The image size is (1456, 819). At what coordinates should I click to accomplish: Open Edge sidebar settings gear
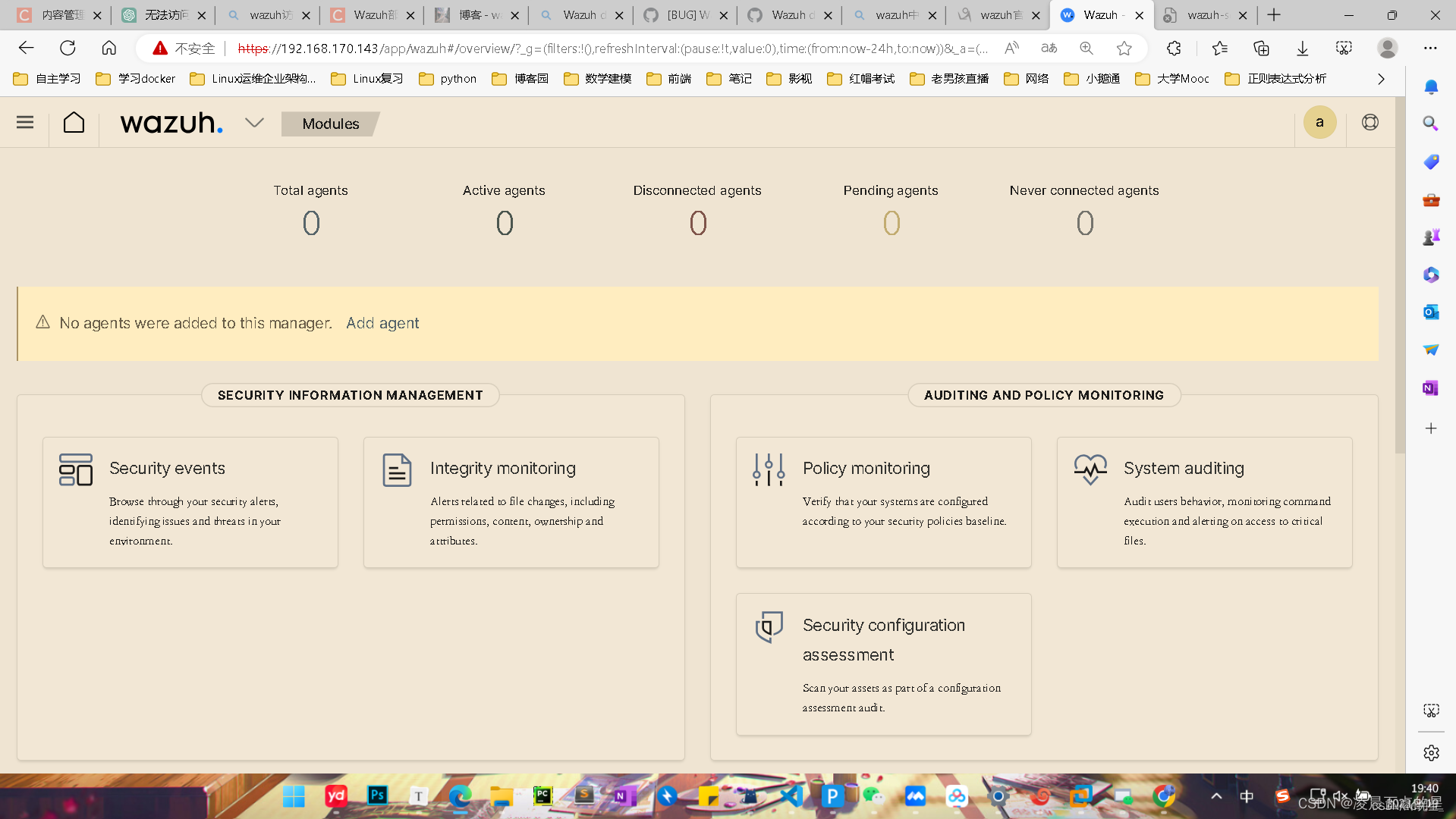point(1431,753)
